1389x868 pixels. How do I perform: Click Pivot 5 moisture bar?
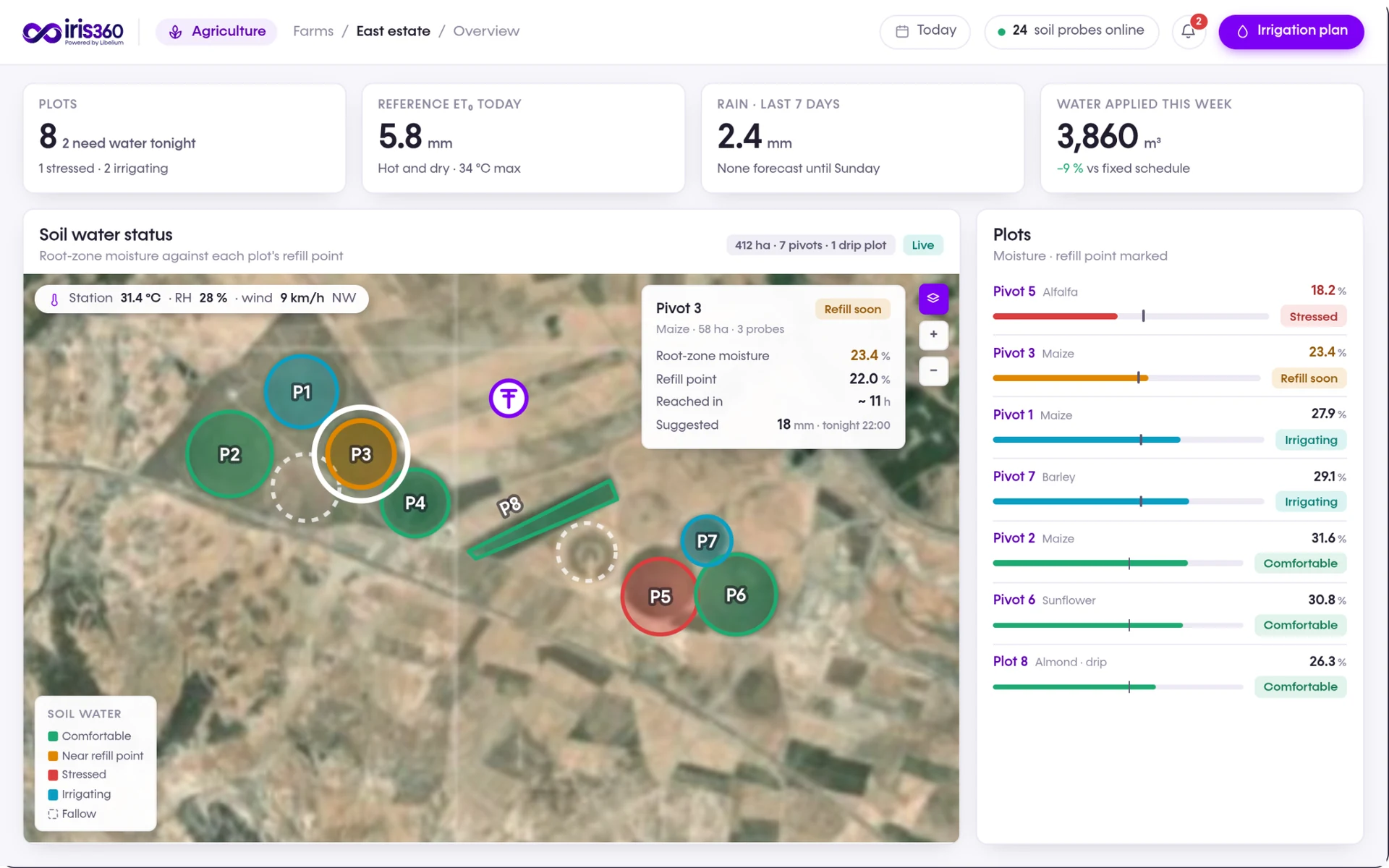tap(1131, 316)
